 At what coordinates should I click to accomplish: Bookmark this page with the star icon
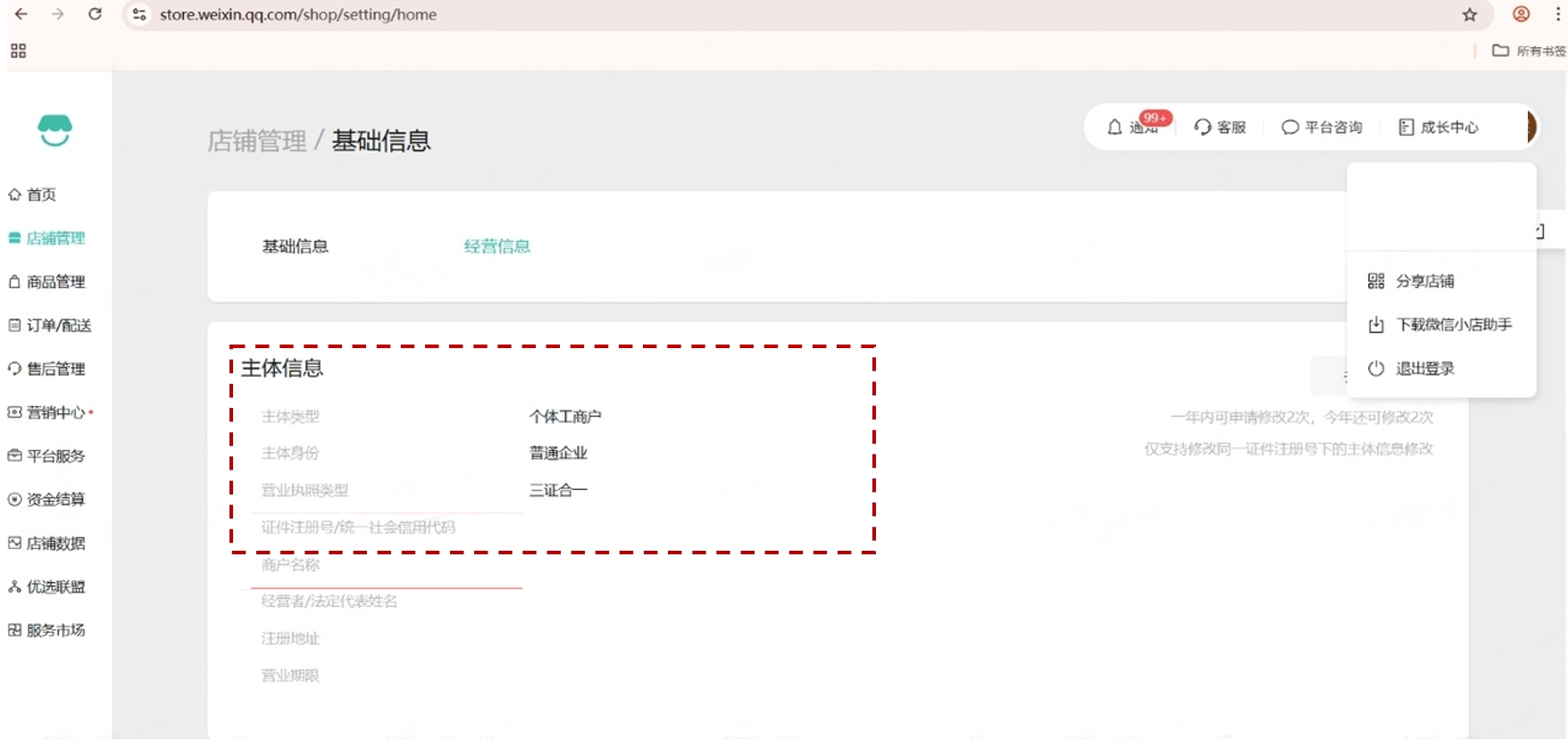tap(1470, 14)
